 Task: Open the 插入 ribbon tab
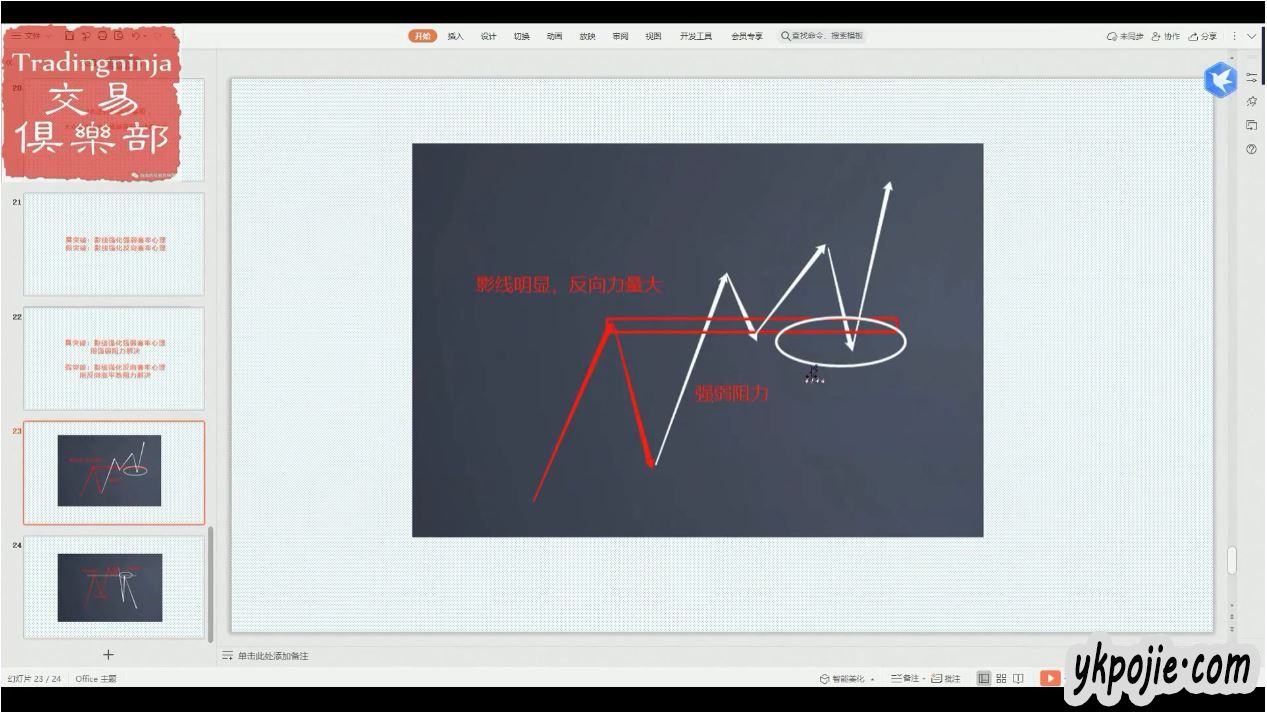[x=455, y=36]
